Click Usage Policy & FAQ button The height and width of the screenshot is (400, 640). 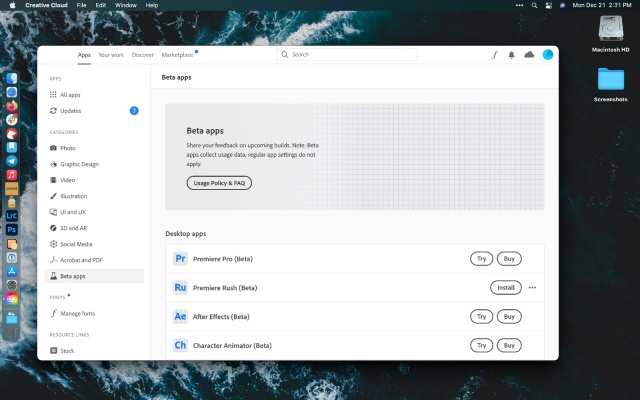click(x=219, y=183)
